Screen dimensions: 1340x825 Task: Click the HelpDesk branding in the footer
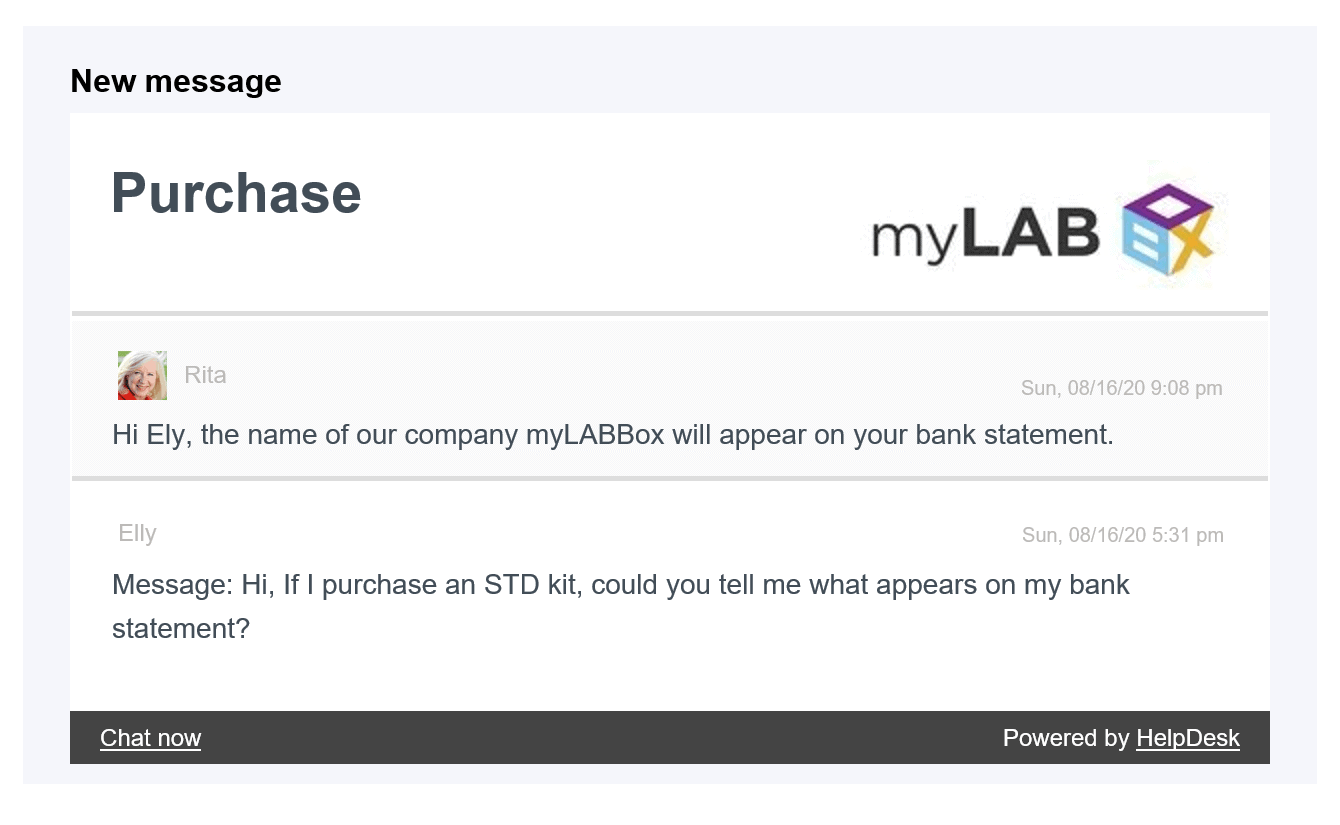click(1188, 738)
